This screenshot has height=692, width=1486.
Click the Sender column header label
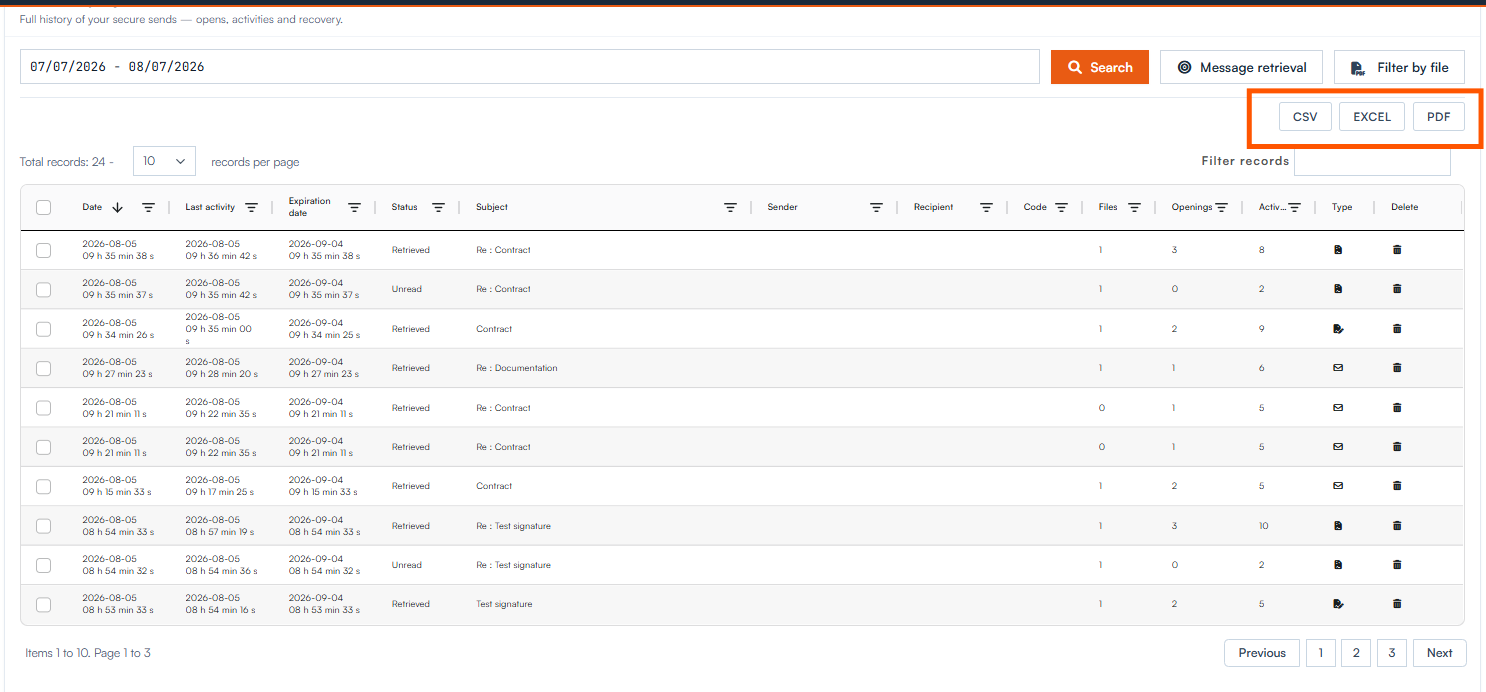783,207
